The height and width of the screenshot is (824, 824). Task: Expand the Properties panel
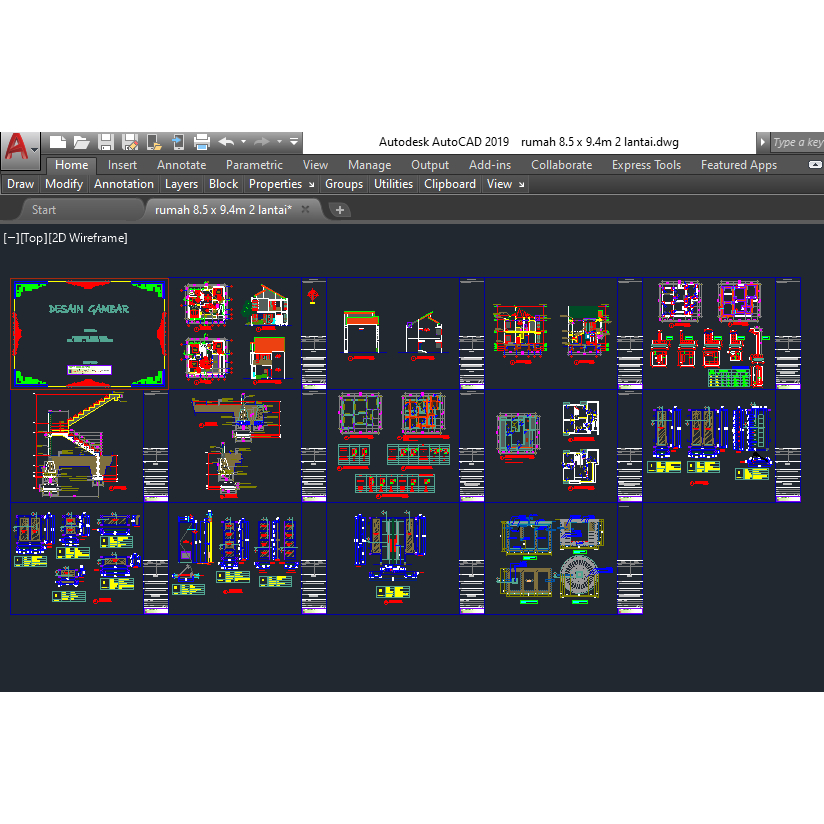(275, 184)
